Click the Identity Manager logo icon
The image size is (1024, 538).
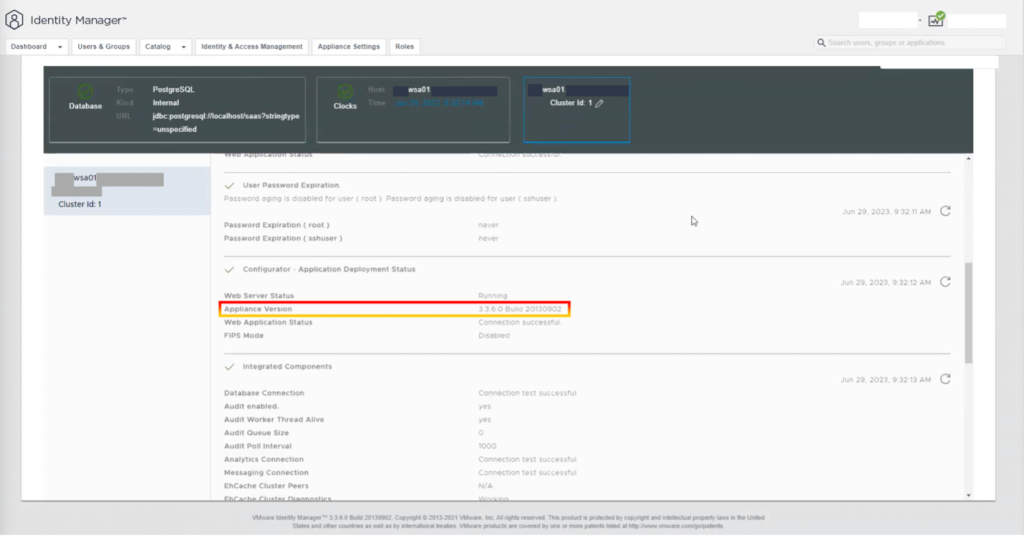(x=14, y=20)
